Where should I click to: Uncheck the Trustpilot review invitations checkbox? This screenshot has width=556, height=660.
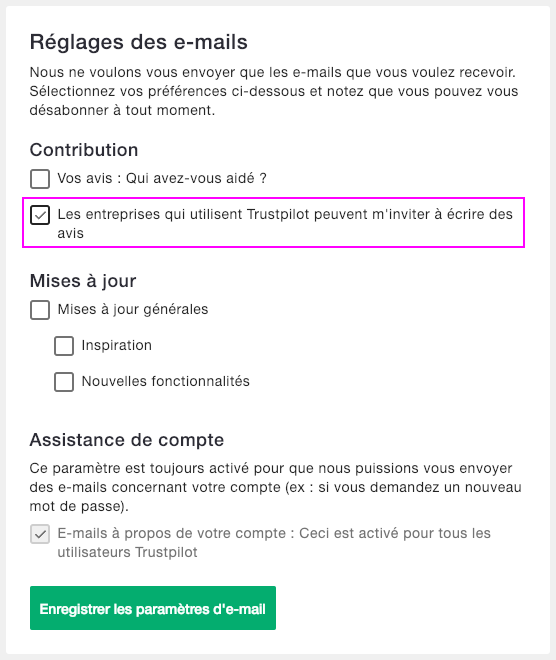point(40,215)
